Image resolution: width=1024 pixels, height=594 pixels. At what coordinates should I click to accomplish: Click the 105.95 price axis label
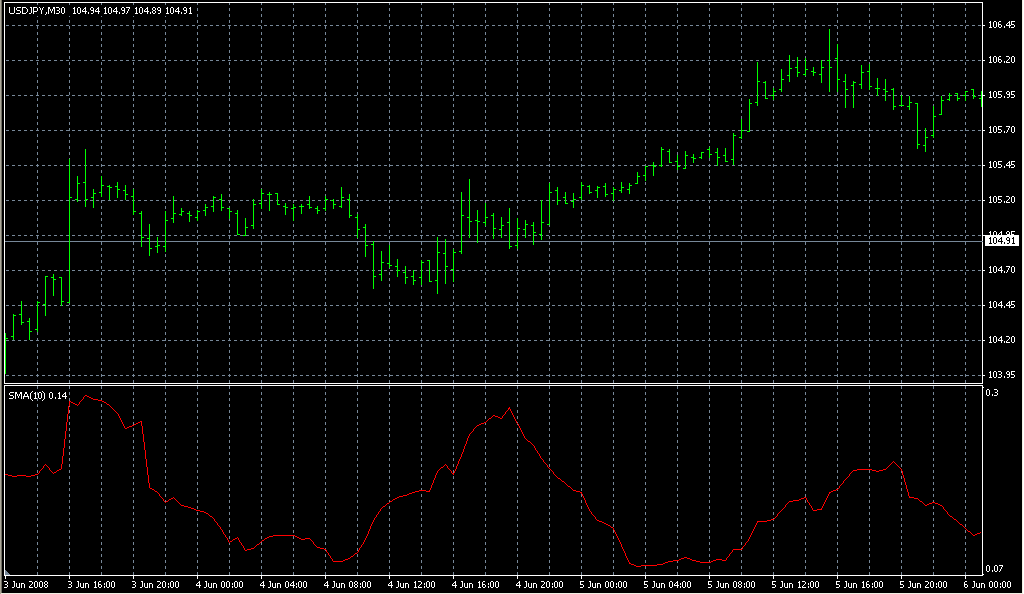point(1001,95)
